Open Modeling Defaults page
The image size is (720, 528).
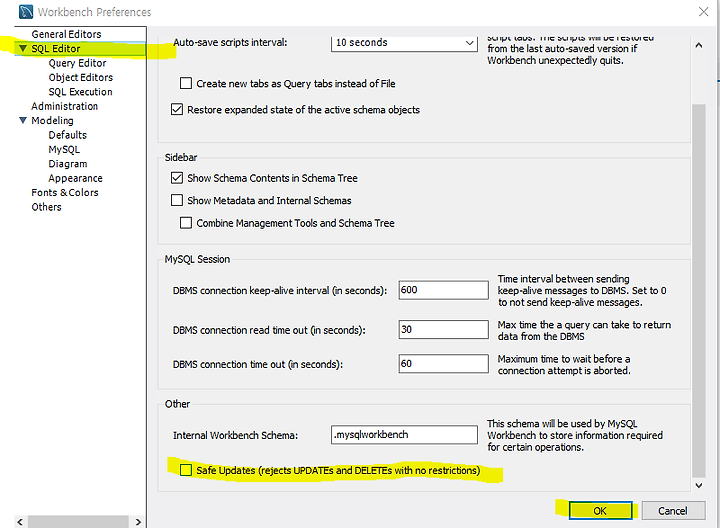[x=68, y=135]
